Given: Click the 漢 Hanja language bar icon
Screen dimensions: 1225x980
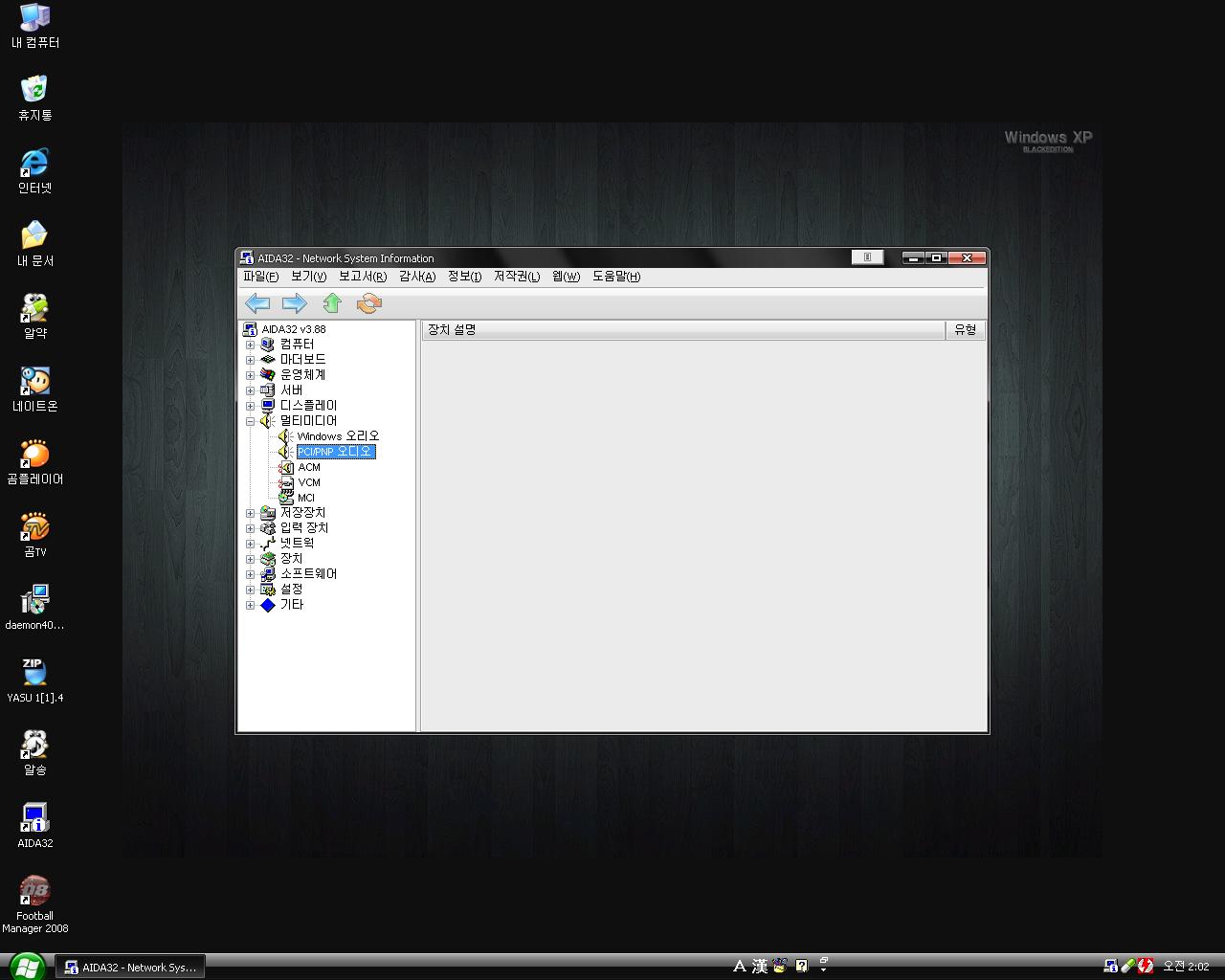Looking at the screenshot, I should tap(760, 967).
